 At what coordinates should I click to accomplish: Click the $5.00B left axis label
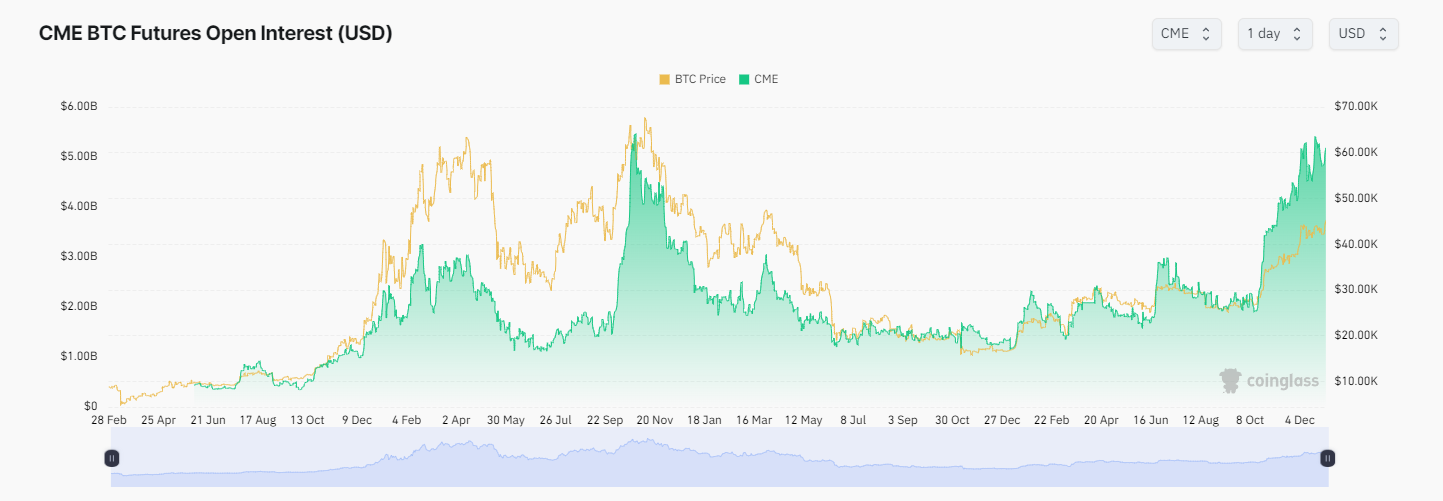[78, 156]
